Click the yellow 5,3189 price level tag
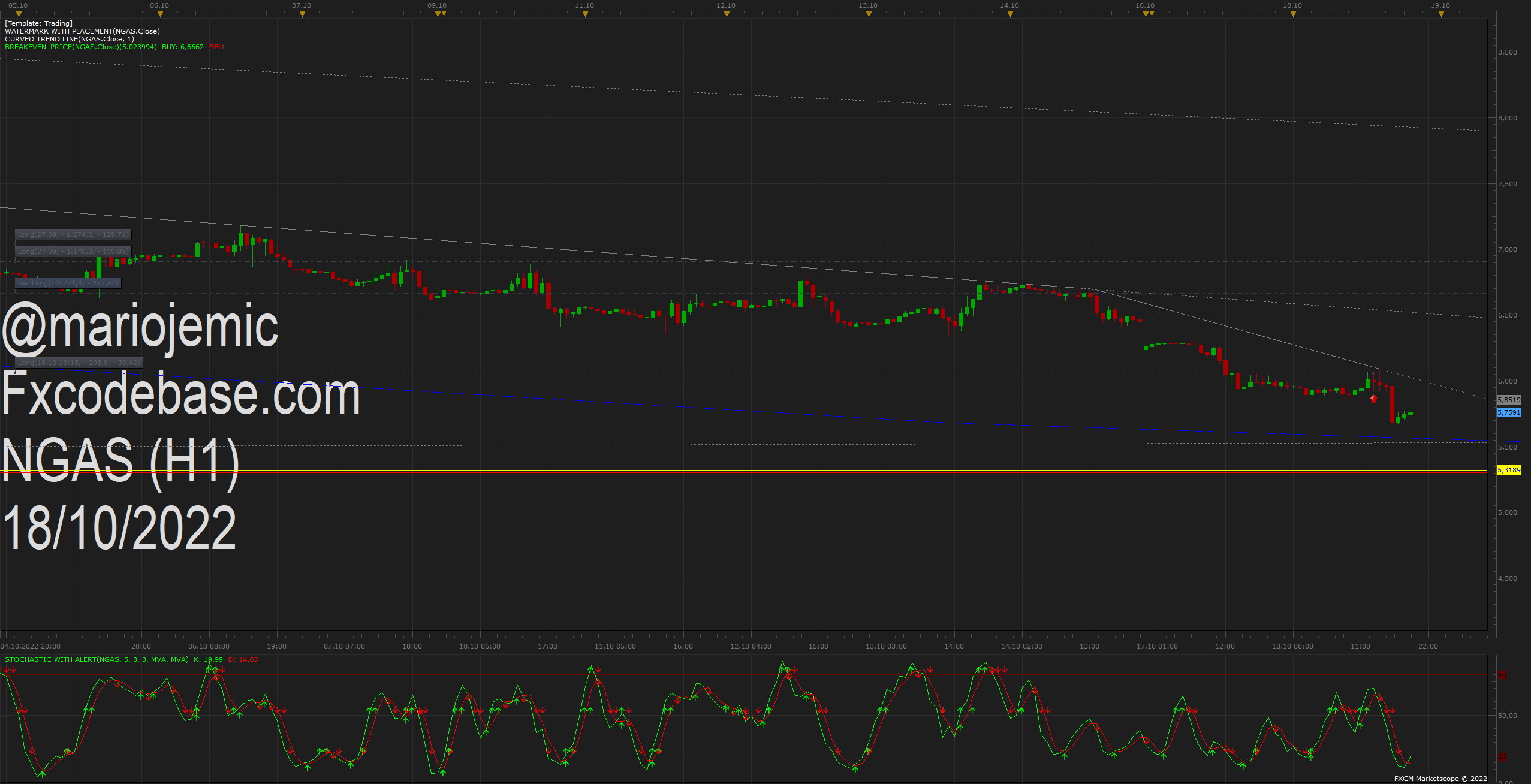 (x=1509, y=470)
